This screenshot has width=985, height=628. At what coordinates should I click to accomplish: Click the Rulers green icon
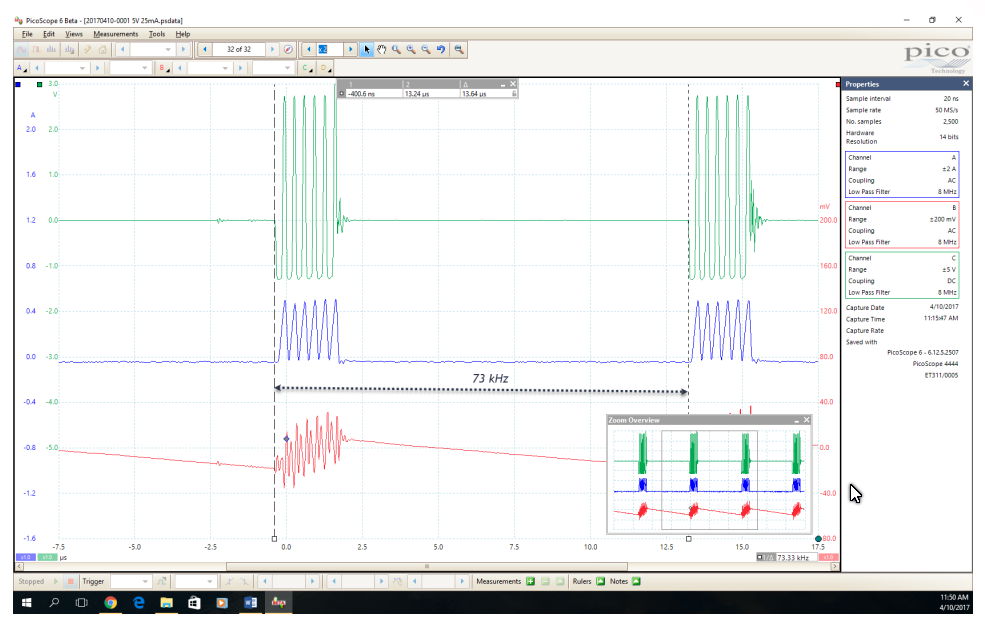coord(601,582)
